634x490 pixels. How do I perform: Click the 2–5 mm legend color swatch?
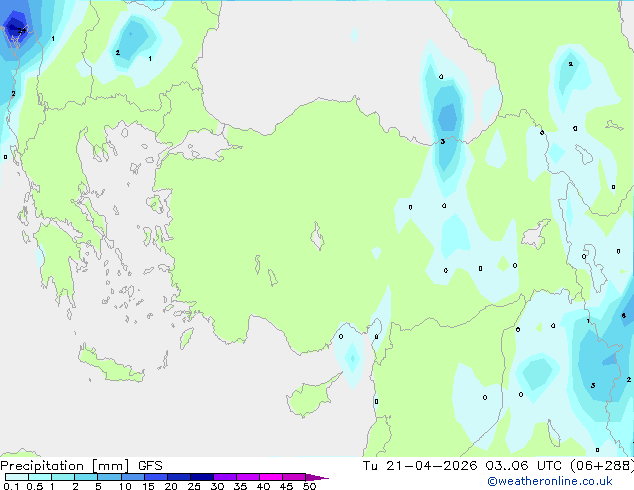click(x=86, y=477)
